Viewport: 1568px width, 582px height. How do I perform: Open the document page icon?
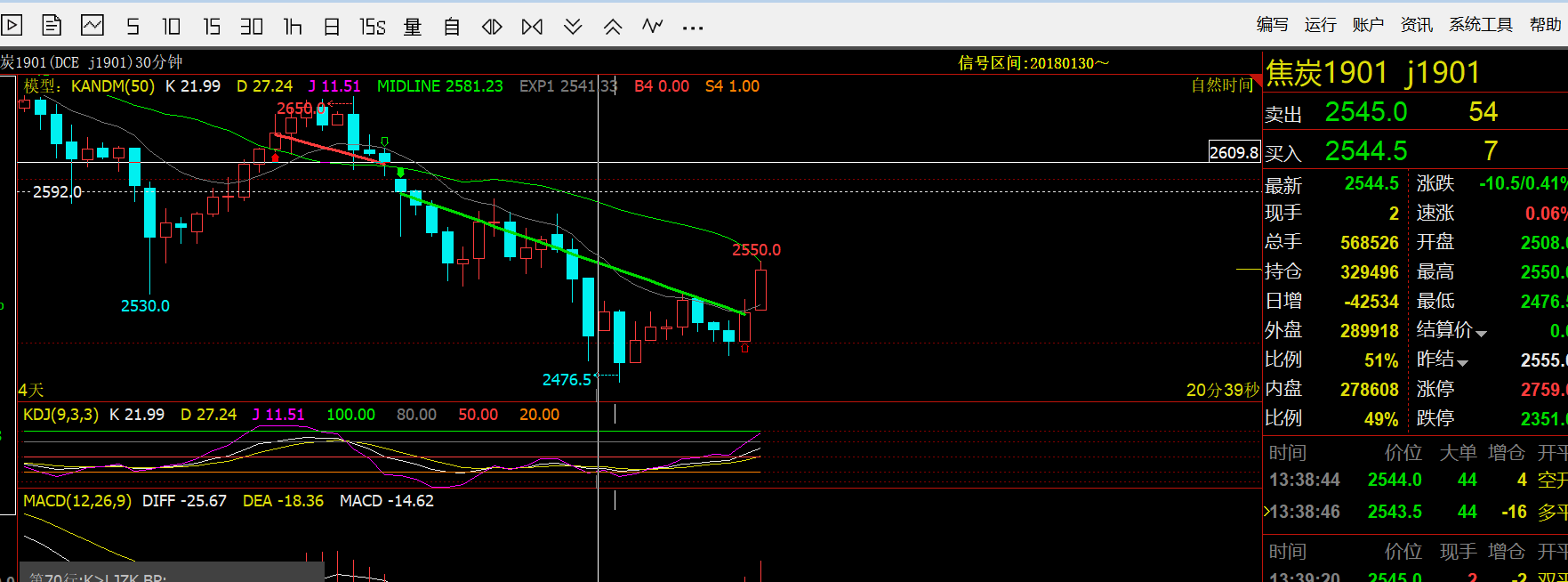click(52, 26)
